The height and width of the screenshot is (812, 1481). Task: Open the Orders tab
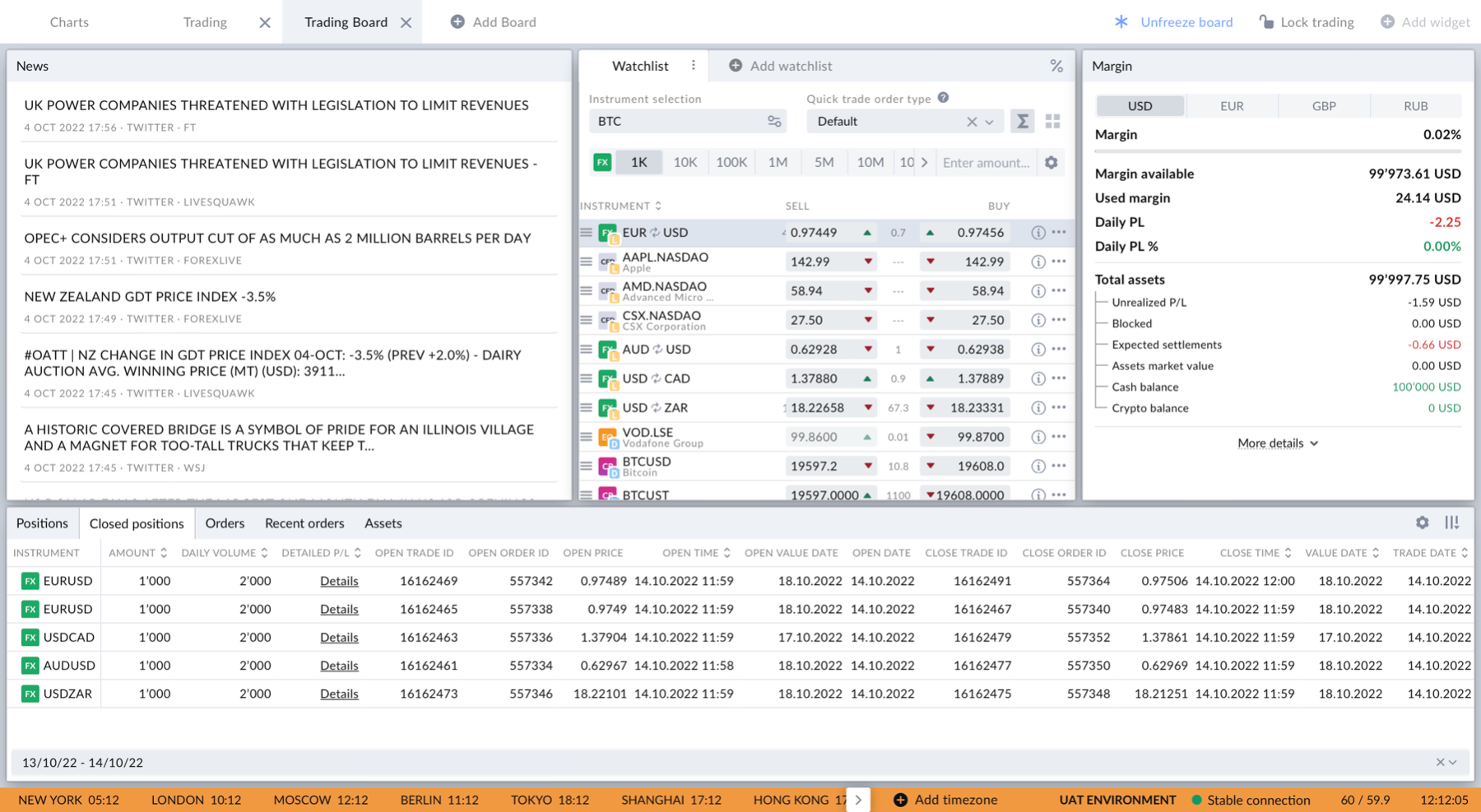225,523
